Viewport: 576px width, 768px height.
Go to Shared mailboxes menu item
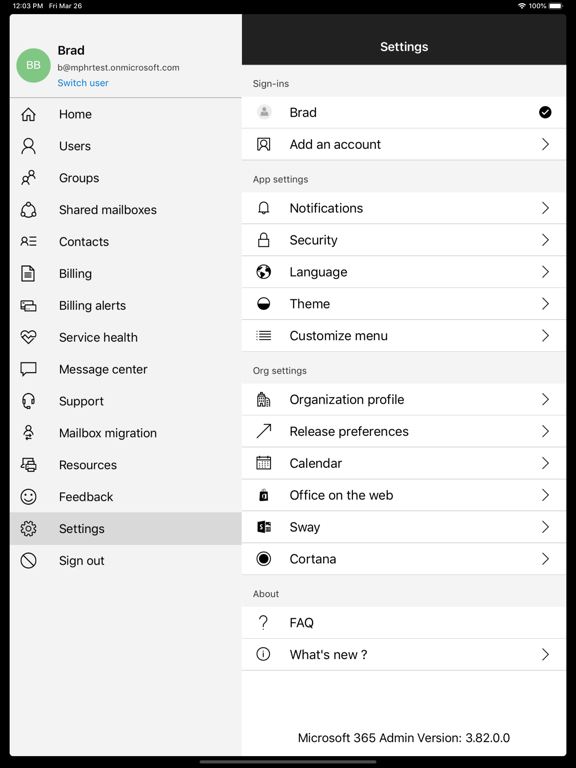pos(125,210)
